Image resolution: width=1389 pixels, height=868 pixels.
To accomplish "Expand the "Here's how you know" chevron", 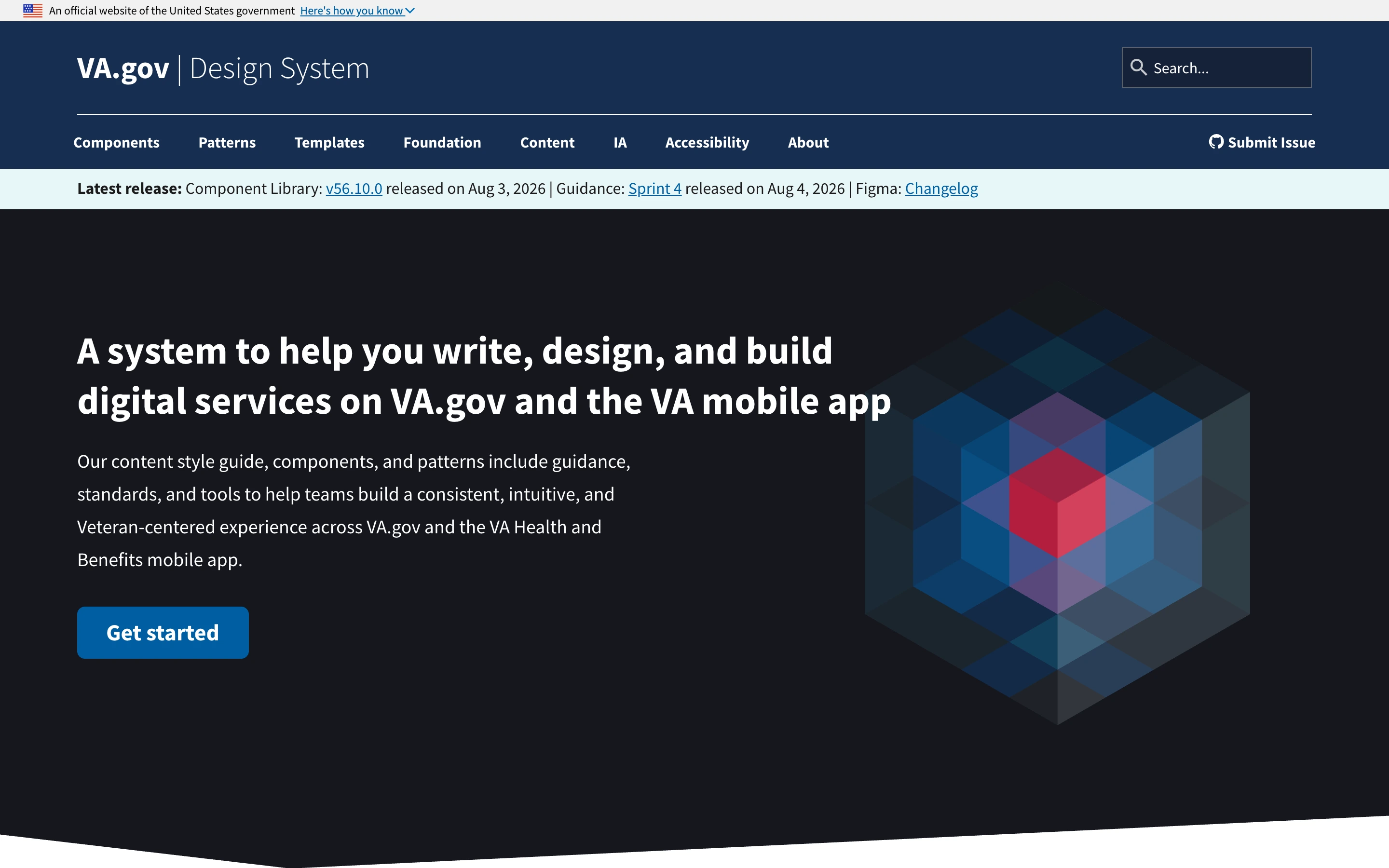I will point(410,10).
